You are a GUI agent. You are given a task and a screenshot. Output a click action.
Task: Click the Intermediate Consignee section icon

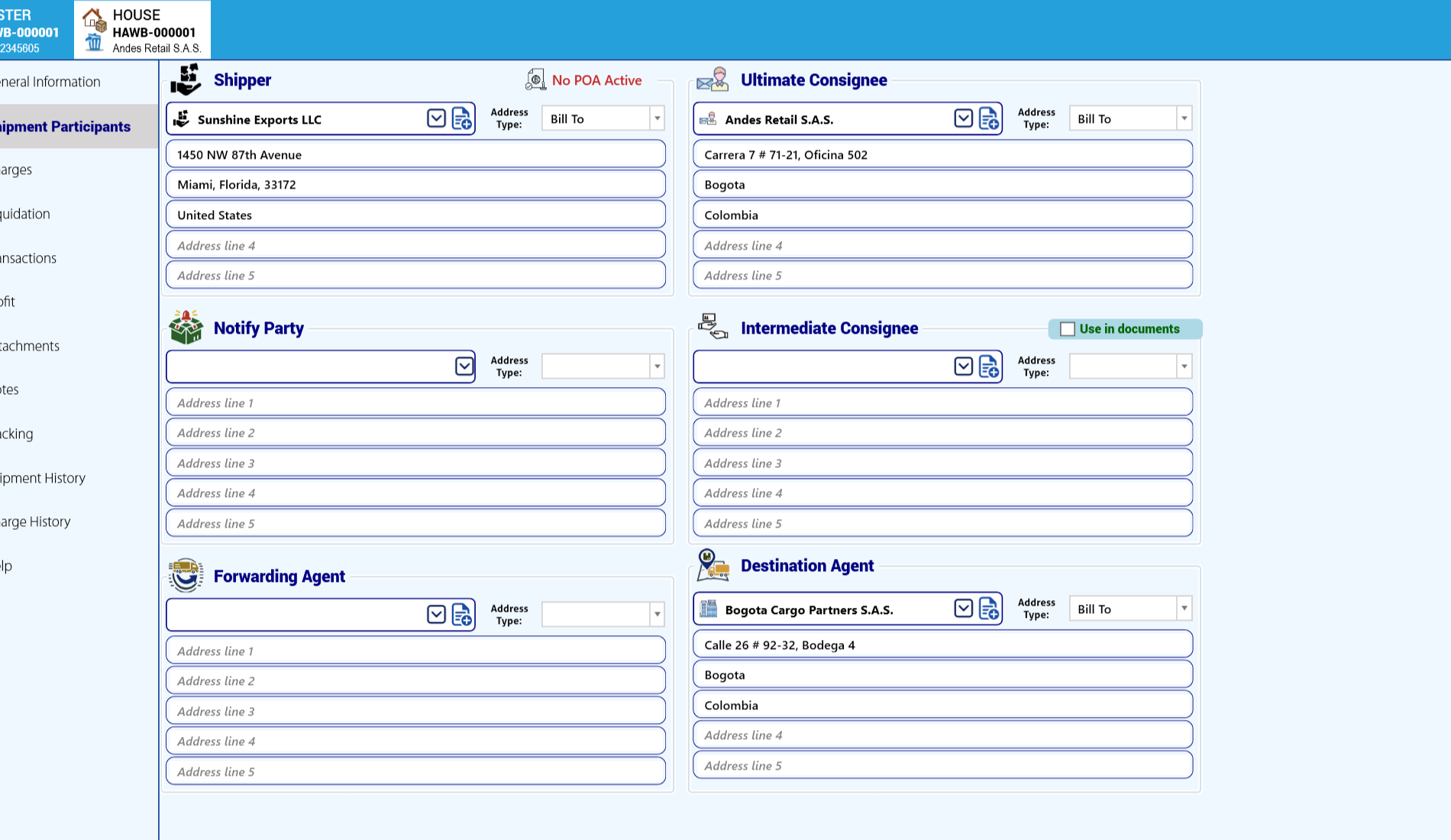pos(713,326)
